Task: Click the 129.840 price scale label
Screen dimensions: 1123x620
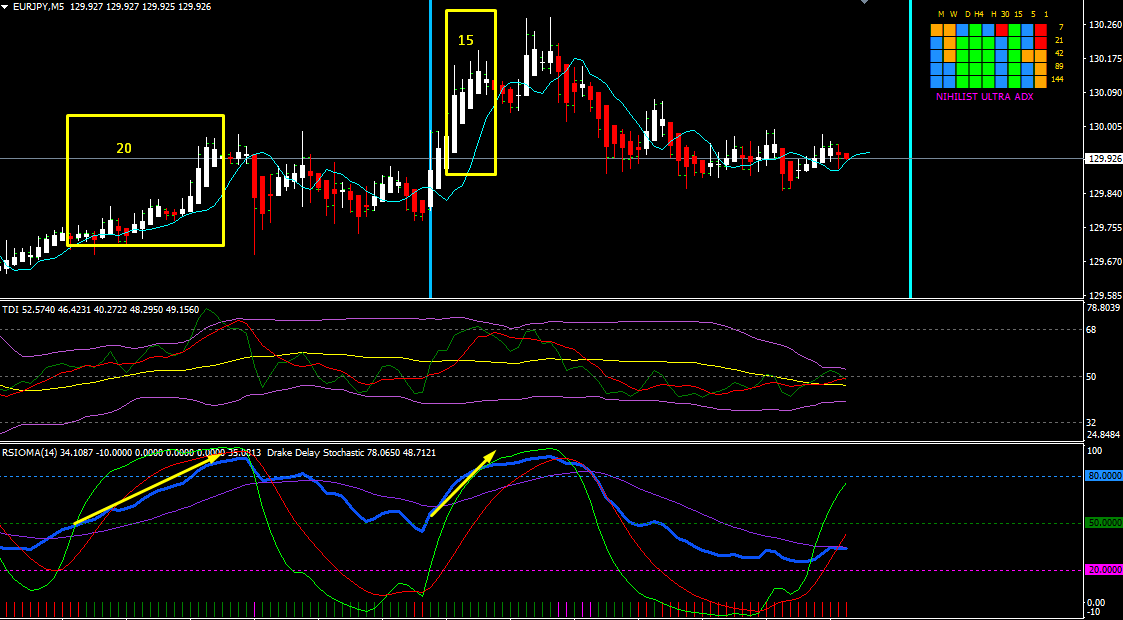Action: [x=1105, y=193]
